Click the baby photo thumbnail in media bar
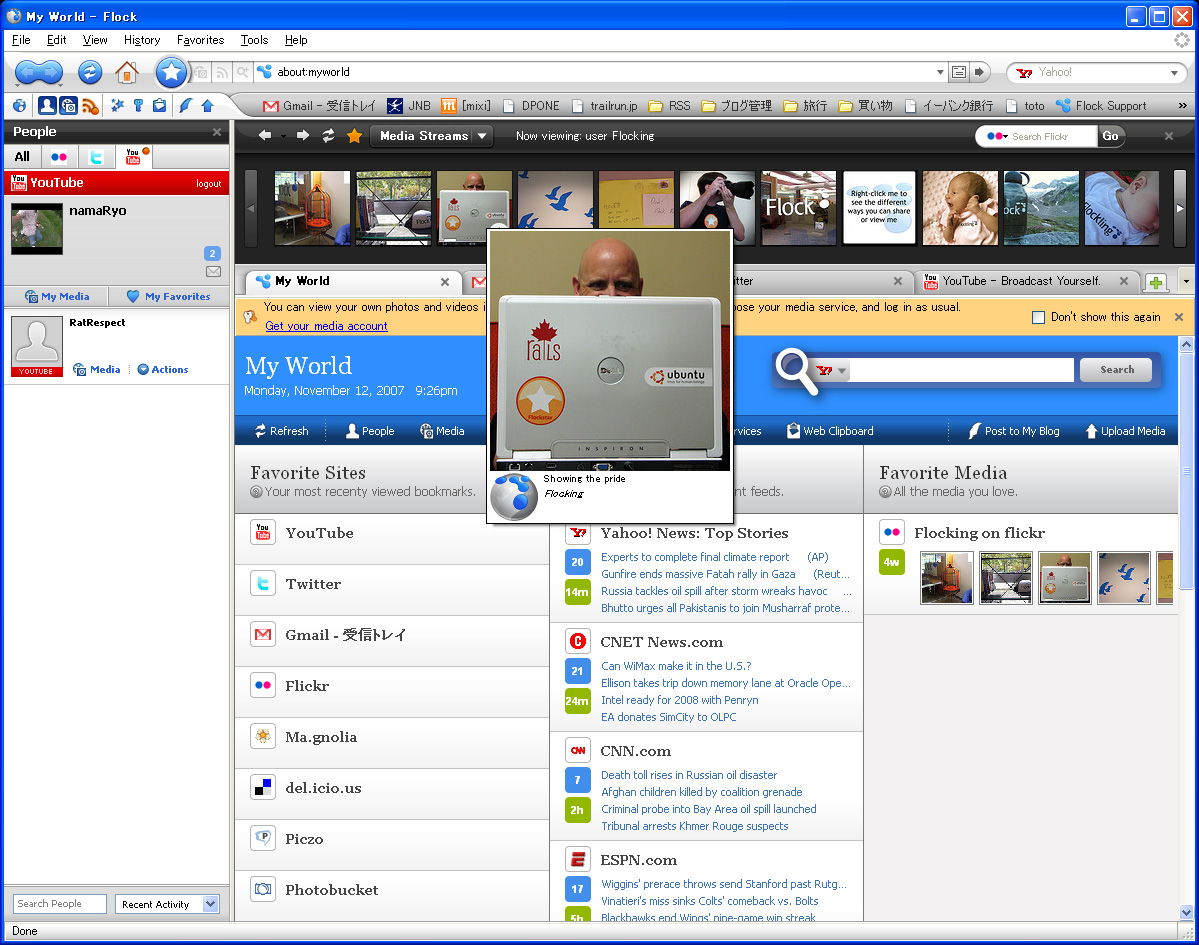The width and height of the screenshot is (1199, 945). [x=960, y=207]
